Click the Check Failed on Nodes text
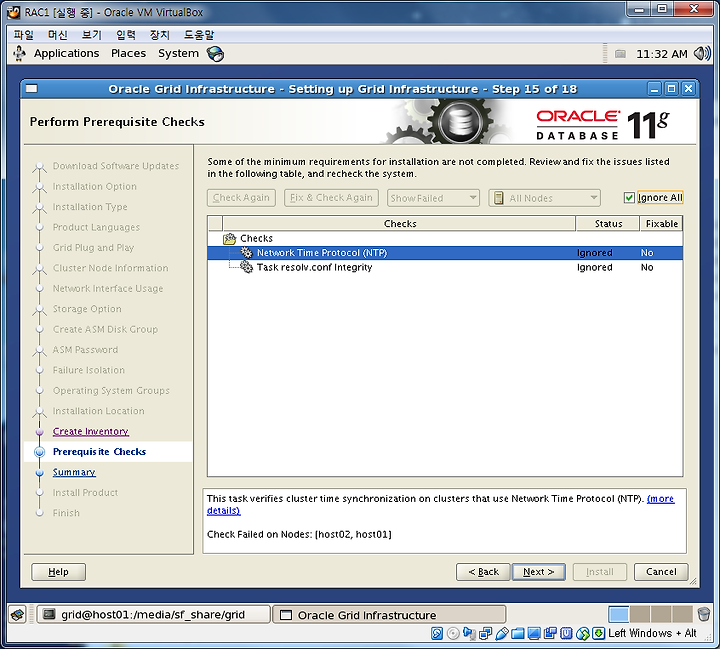Screen dimensions: 720x649 click(x=299, y=535)
